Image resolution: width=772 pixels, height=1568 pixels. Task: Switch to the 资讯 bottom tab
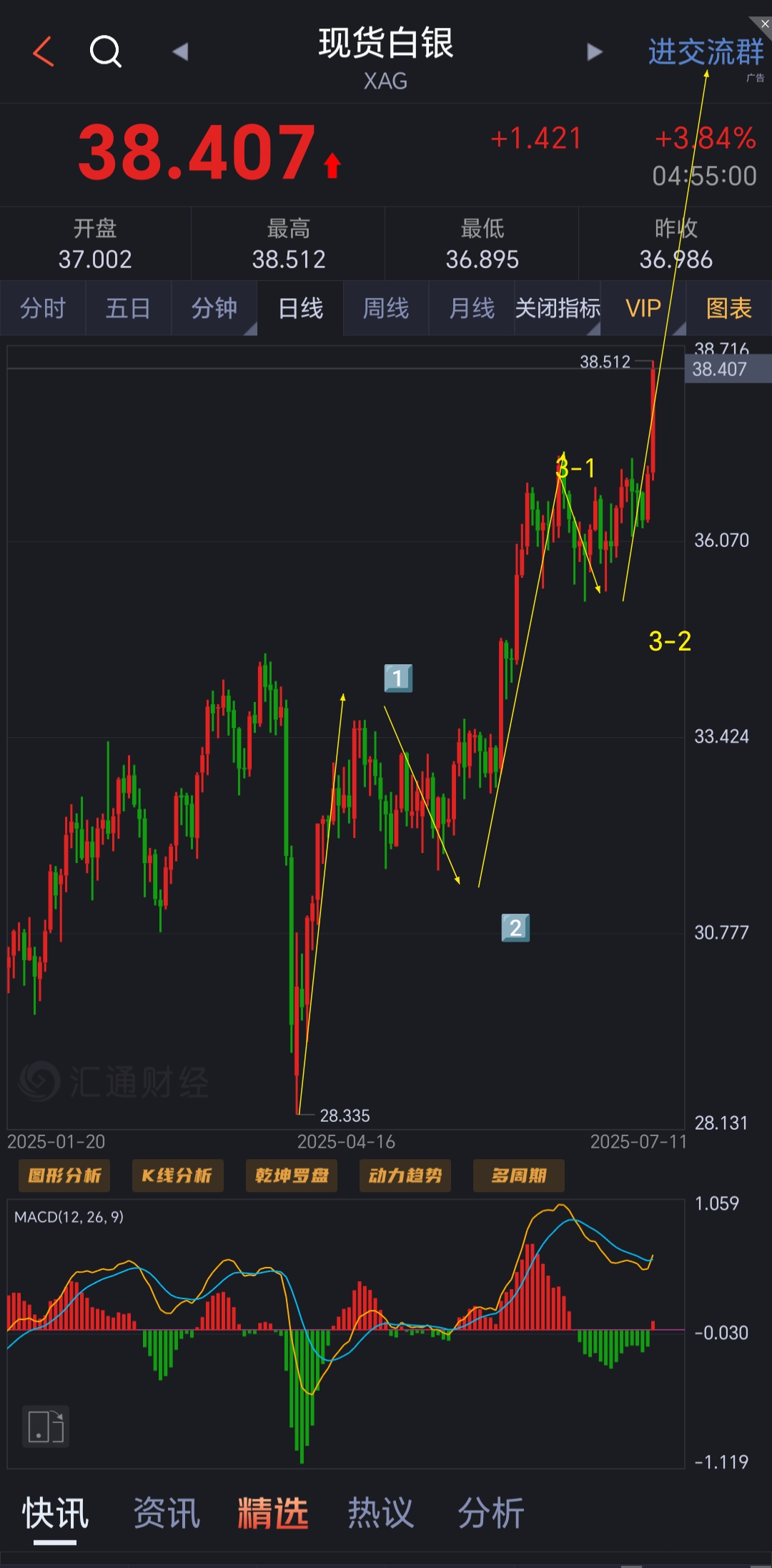(167, 1513)
